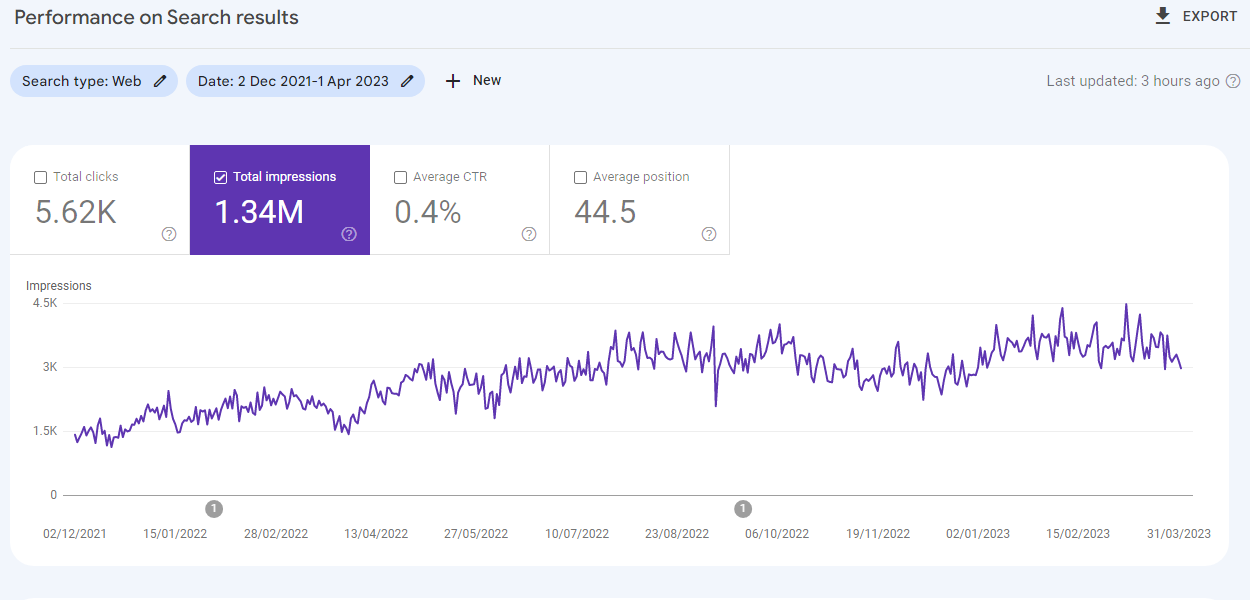Enable the Total clicks checkbox
The height and width of the screenshot is (600, 1250).
(x=41, y=177)
